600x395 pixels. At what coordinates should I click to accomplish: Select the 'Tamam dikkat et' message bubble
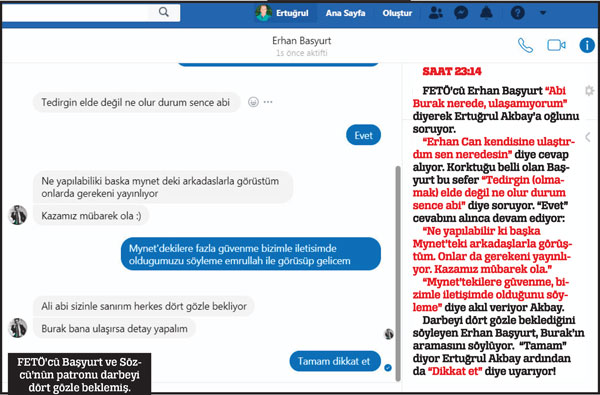click(x=335, y=361)
